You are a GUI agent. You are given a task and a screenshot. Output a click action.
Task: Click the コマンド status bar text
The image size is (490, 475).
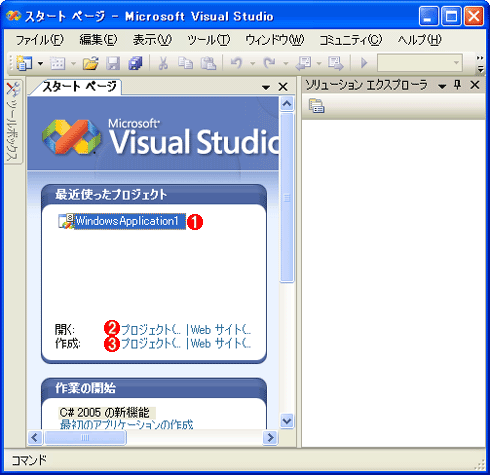(29, 460)
